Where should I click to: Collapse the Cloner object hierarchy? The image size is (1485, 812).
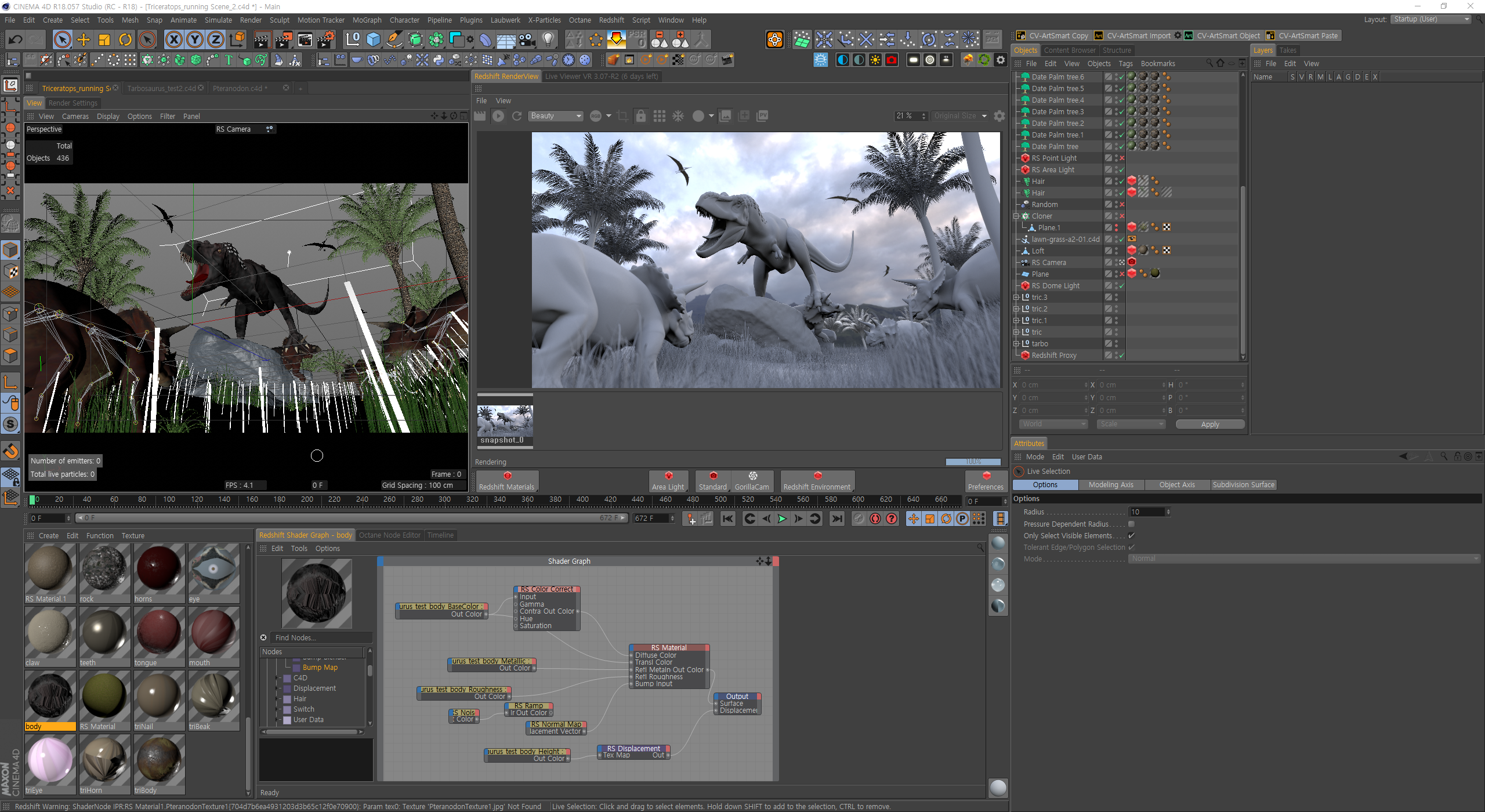pyautogui.click(x=1016, y=216)
